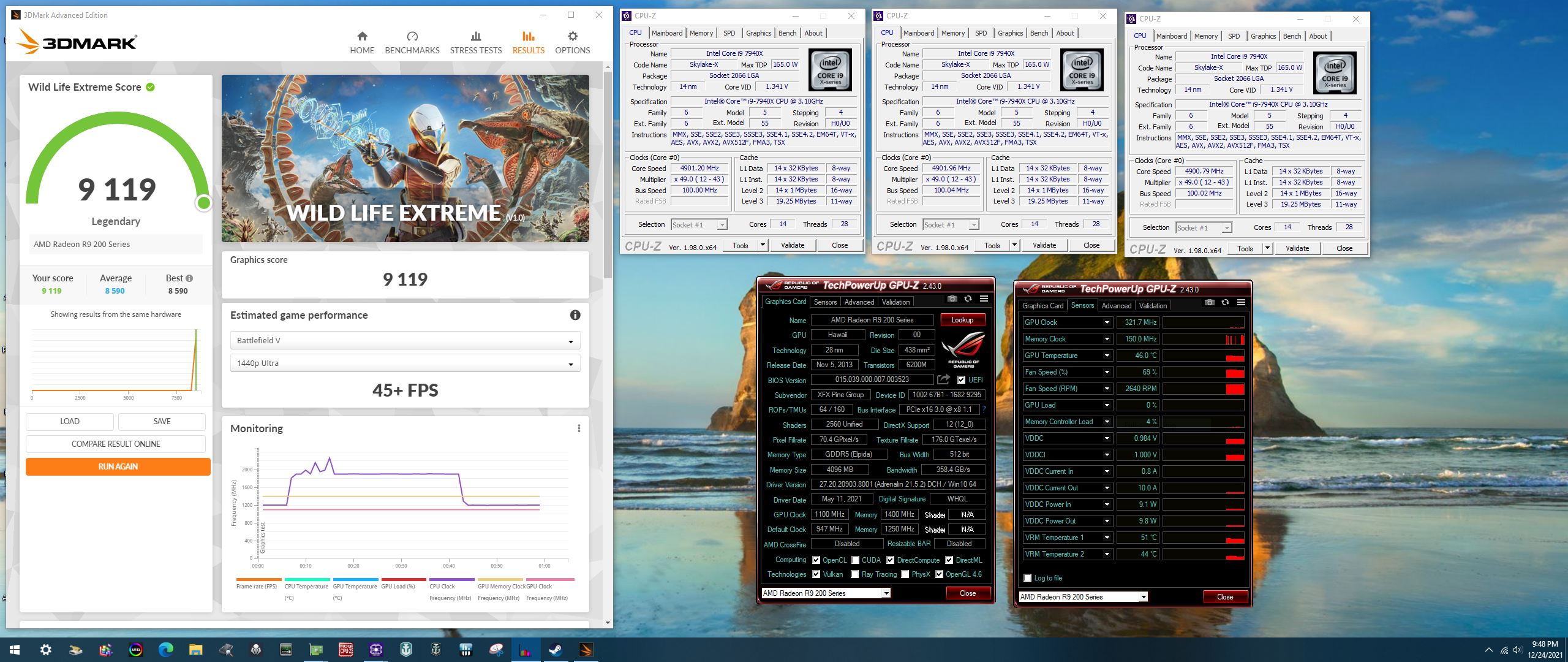Image resolution: width=1568 pixels, height=662 pixels.
Task: Open AURA lighting app from taskbar
Action: [x=136, y=650]
